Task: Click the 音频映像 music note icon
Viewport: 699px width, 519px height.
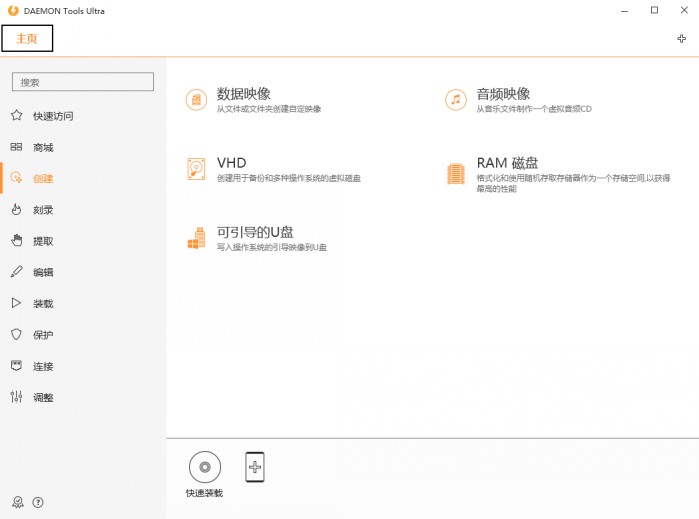Action: tap(456, 99)
